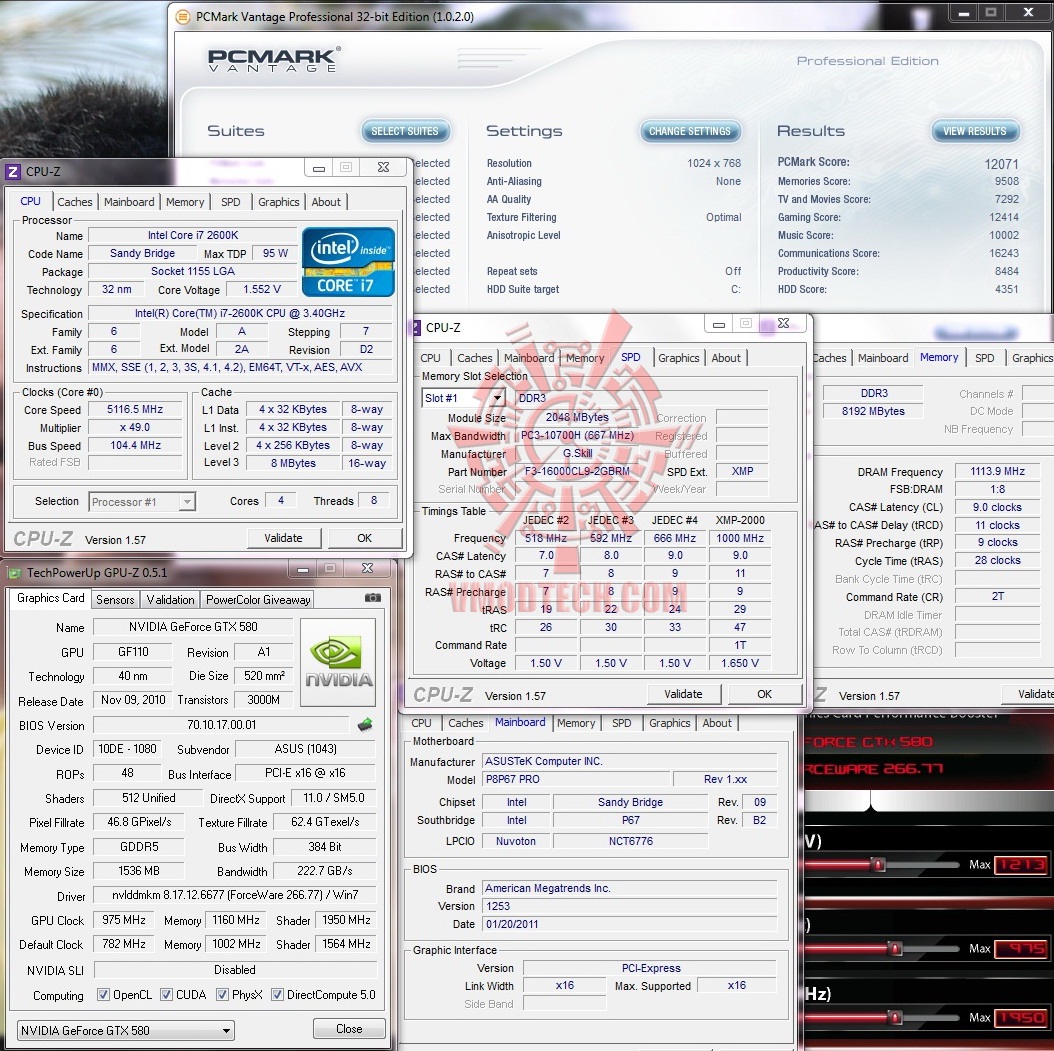Screen dimensions: 1054x1051
Task: Open the memory Slot #1 dropdown
Action: coord(463,398)
